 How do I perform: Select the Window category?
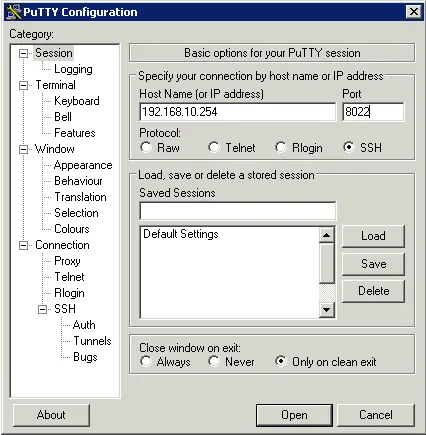click(55, 149)
